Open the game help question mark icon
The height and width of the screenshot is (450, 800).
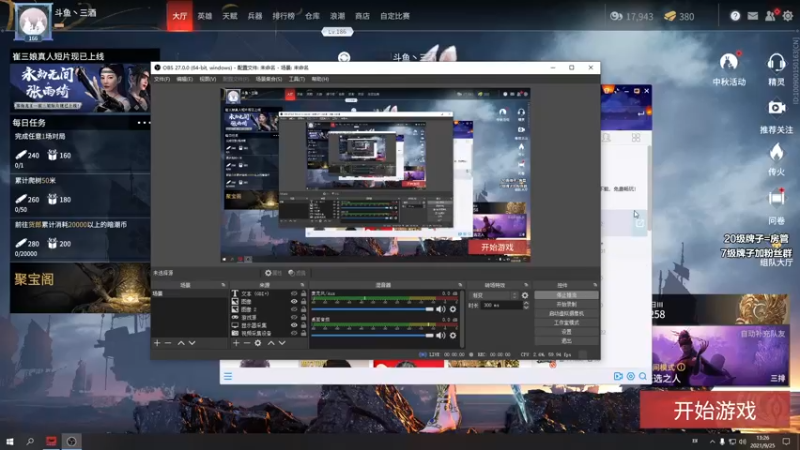(735, 16)
